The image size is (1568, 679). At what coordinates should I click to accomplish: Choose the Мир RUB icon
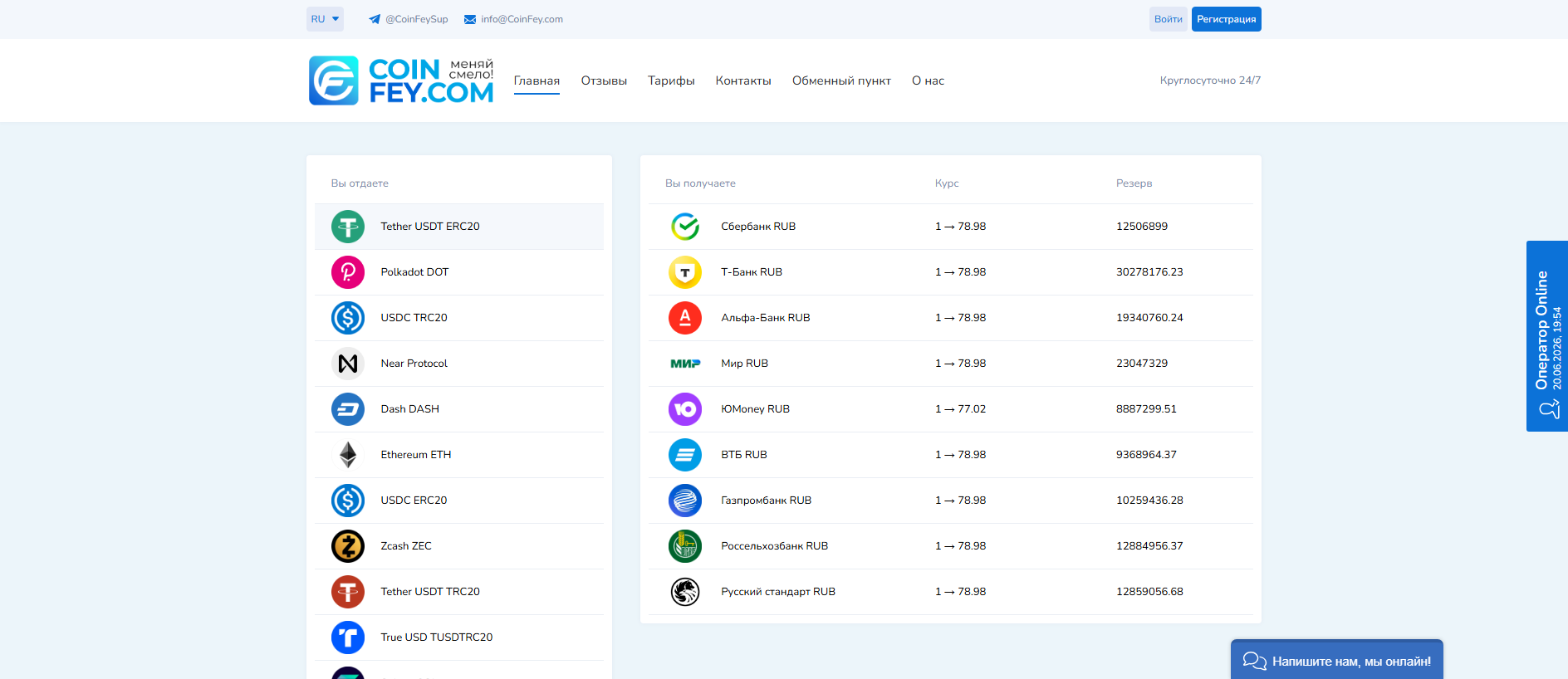click(685, 364)
